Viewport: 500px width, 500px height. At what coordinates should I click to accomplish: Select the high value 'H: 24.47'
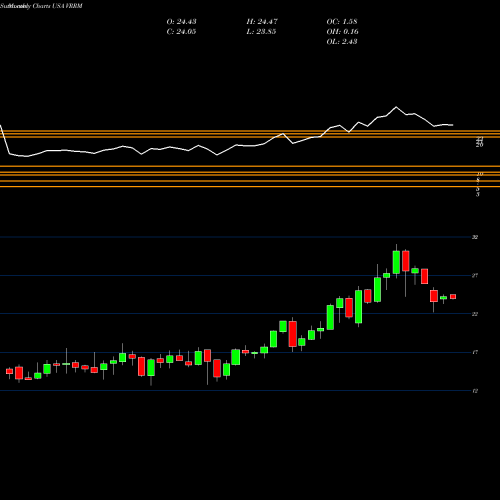(x=262, y=22)
